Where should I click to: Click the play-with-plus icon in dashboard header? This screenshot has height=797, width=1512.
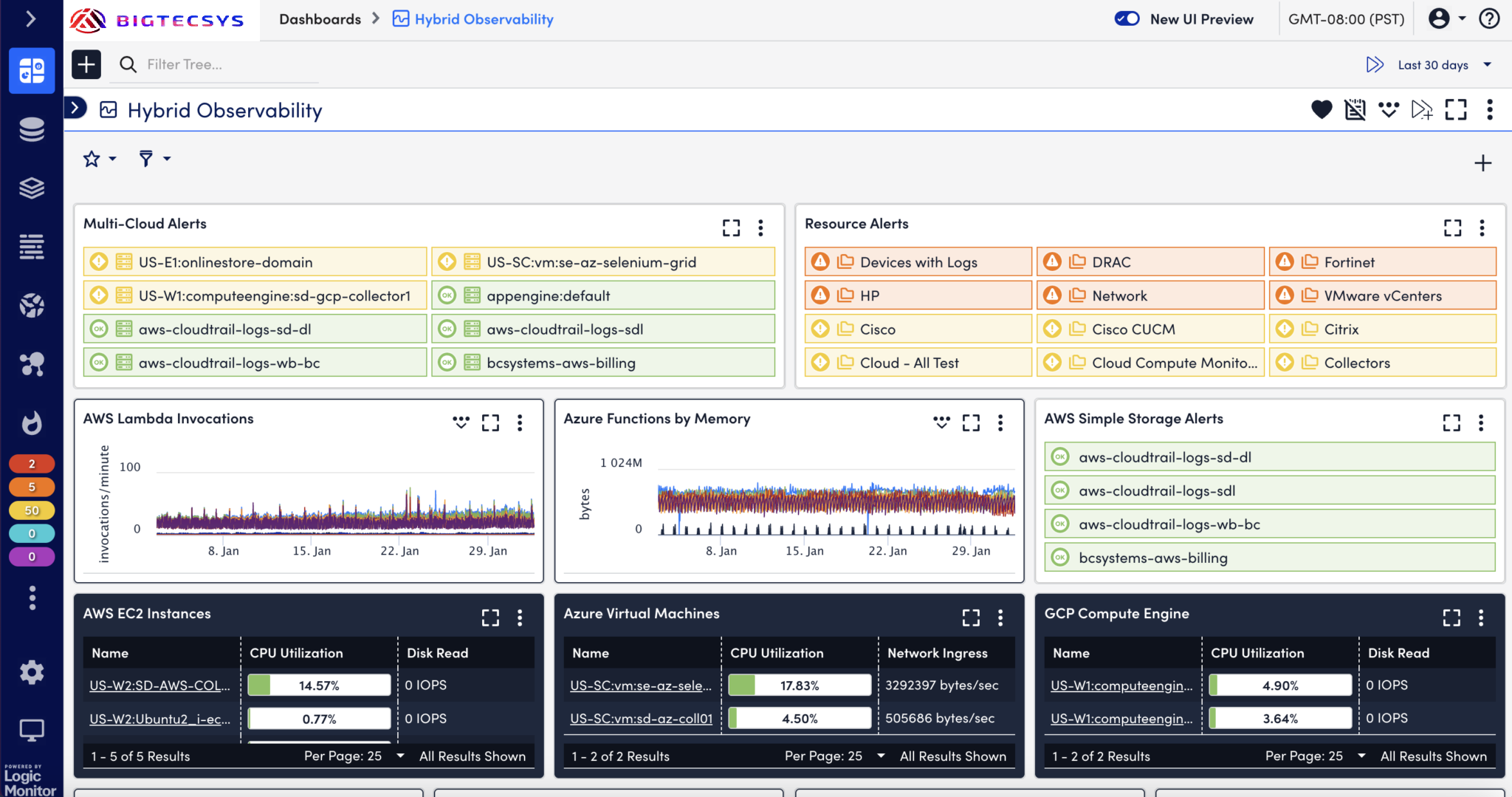(1422, 110)
